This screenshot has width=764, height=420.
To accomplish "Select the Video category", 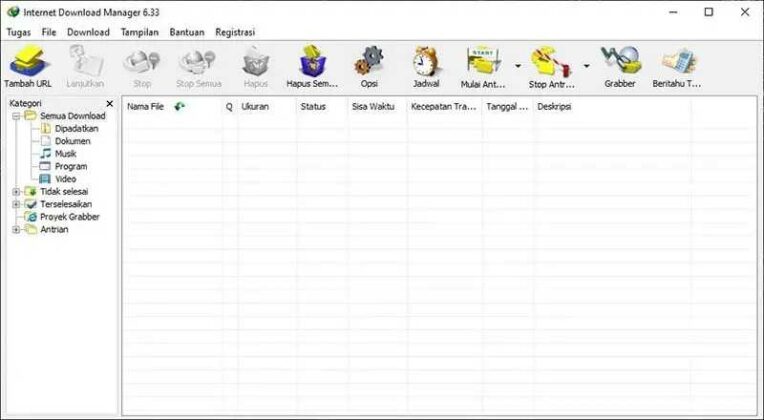I will point(65,179).
